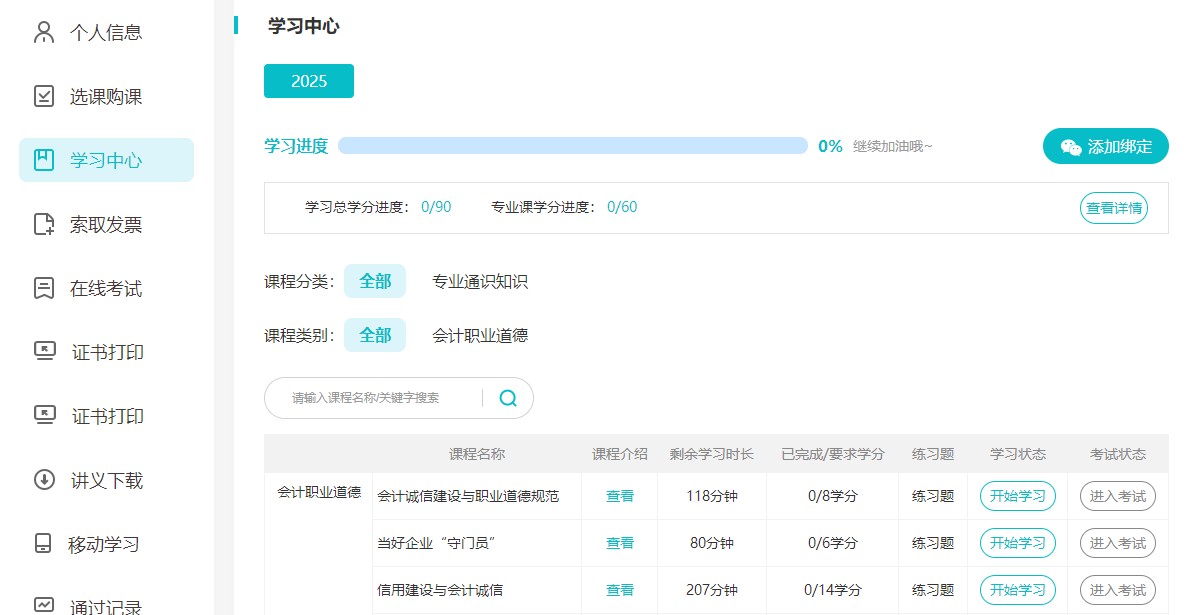This screenshot has height=615, width=1199.
Task: Click the 选课购课 checklist icon
Action: click(44, 96)
